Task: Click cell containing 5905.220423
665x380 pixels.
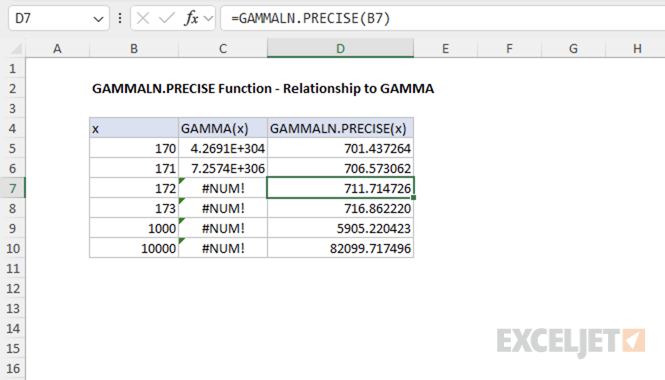Action: pos(341,228)
